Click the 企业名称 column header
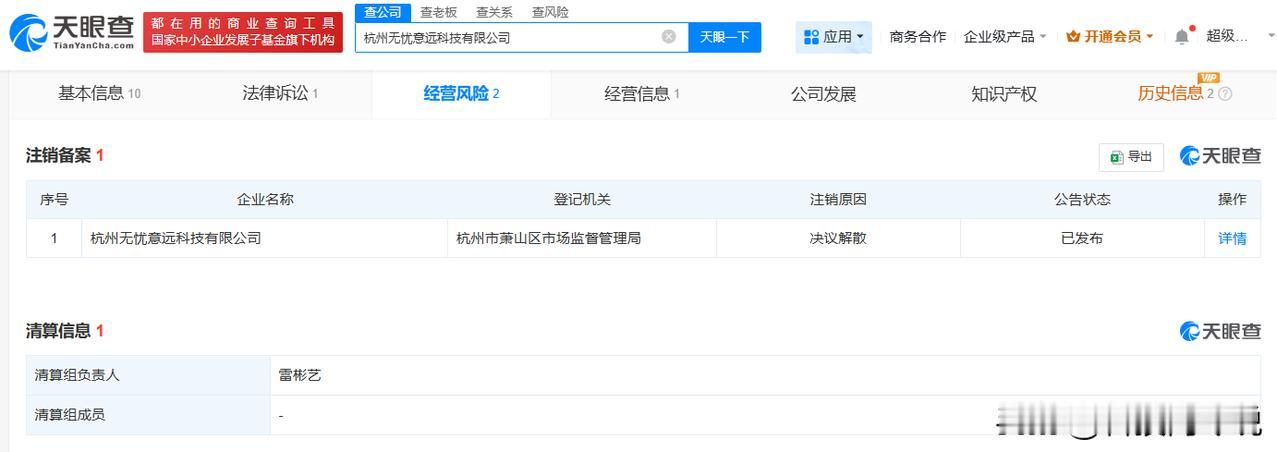Image resolution: width=1277 pixels, height=452 pixels. point(265,200)
